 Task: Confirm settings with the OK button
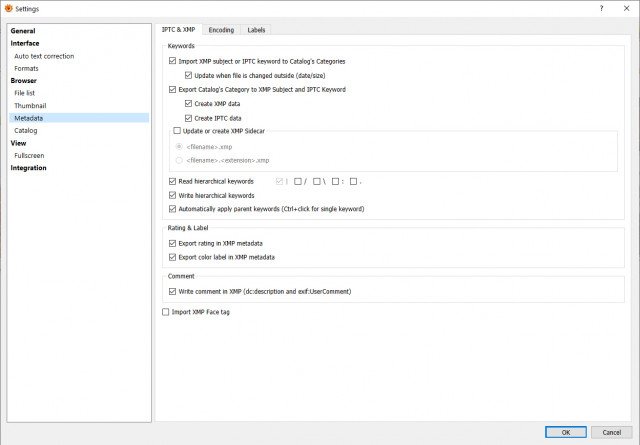tap(566, 432)
